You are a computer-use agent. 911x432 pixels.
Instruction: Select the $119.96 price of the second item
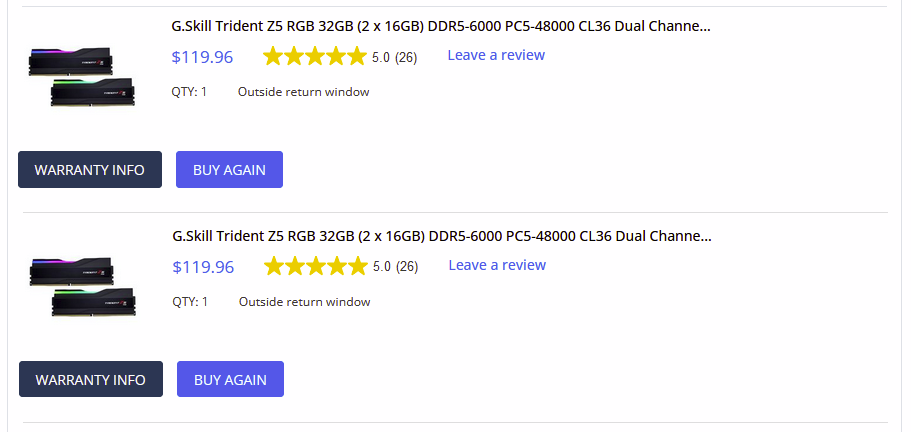[x=203, y=267]
